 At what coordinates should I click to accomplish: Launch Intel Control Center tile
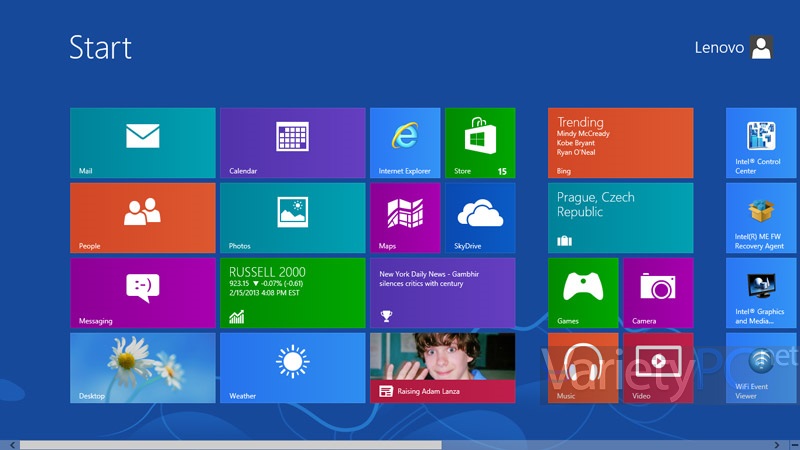761,143
